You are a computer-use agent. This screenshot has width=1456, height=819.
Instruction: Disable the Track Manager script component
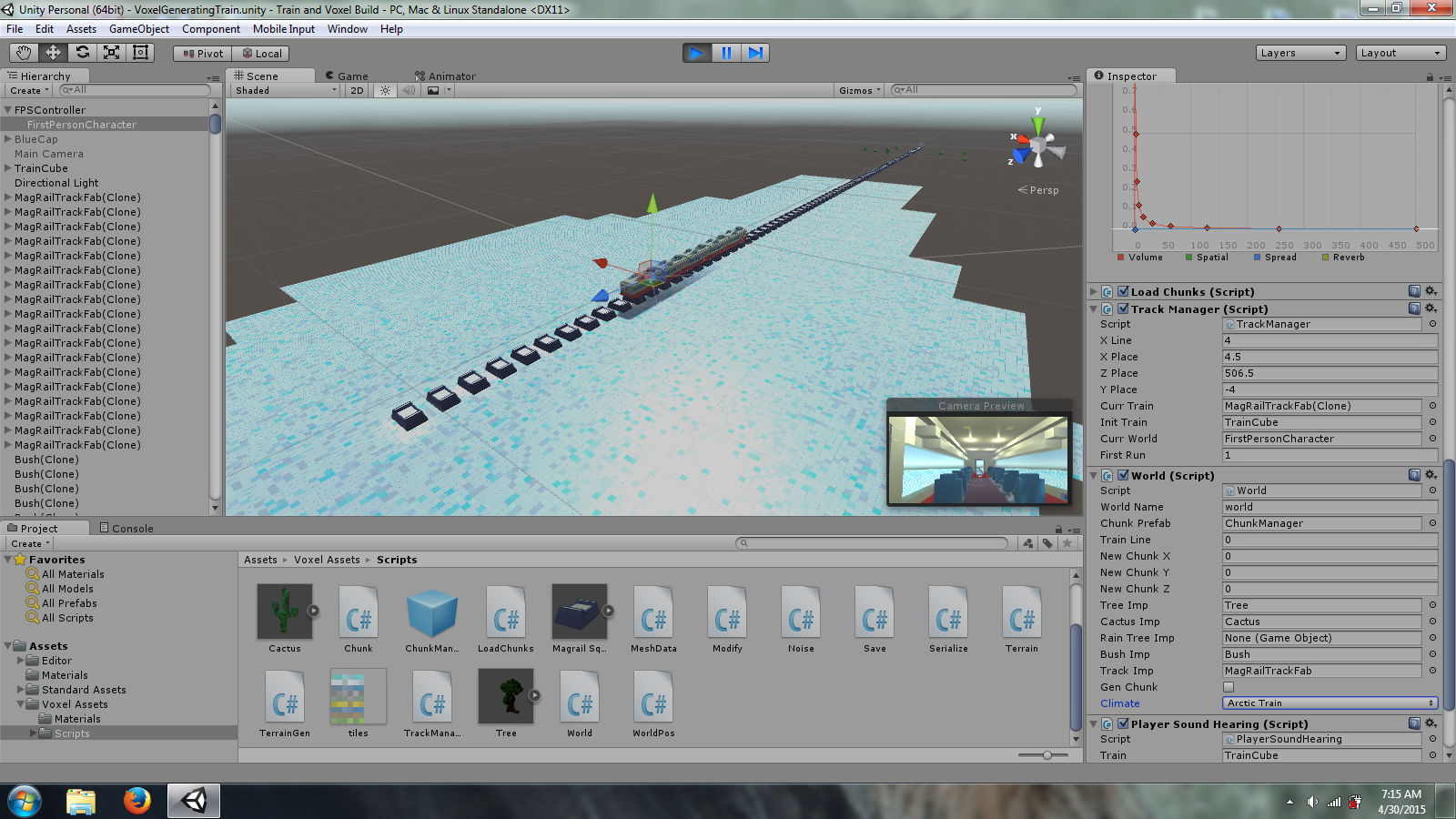tap(1125, 308)
